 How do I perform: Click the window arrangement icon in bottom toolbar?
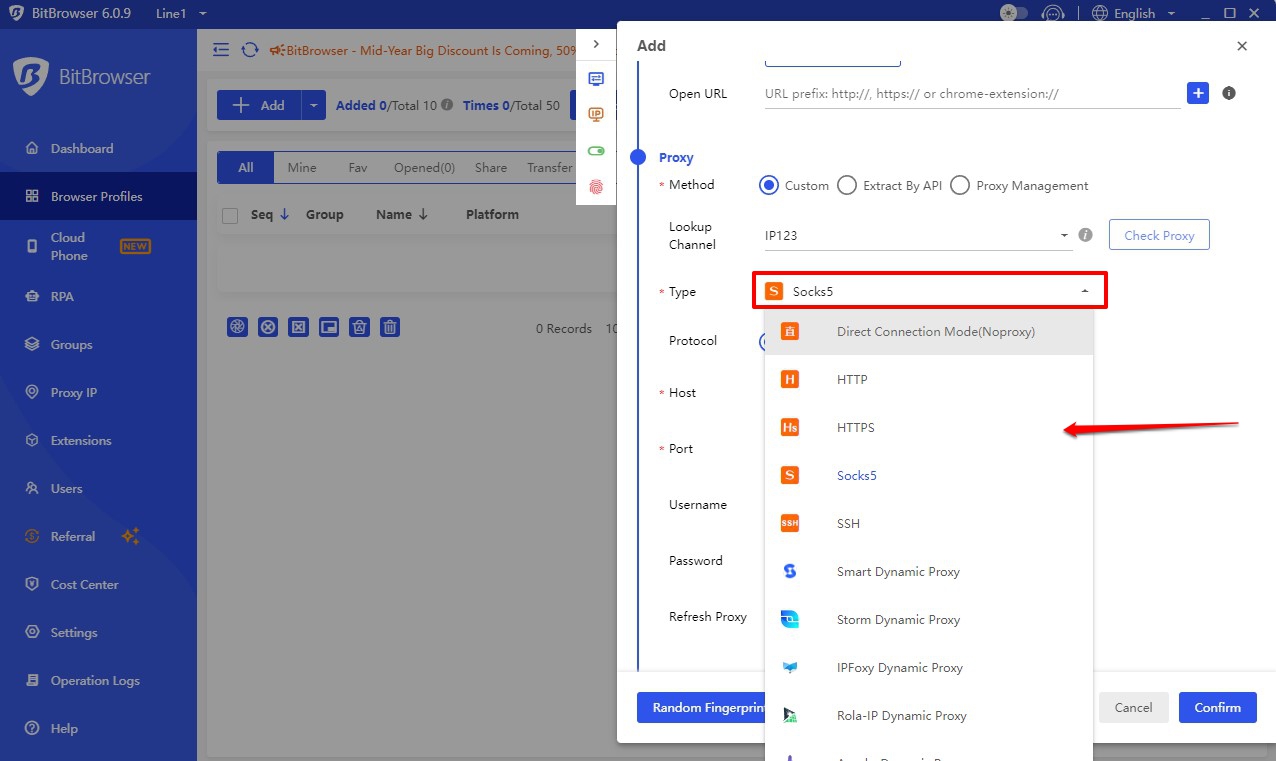[x=329, y=327]
